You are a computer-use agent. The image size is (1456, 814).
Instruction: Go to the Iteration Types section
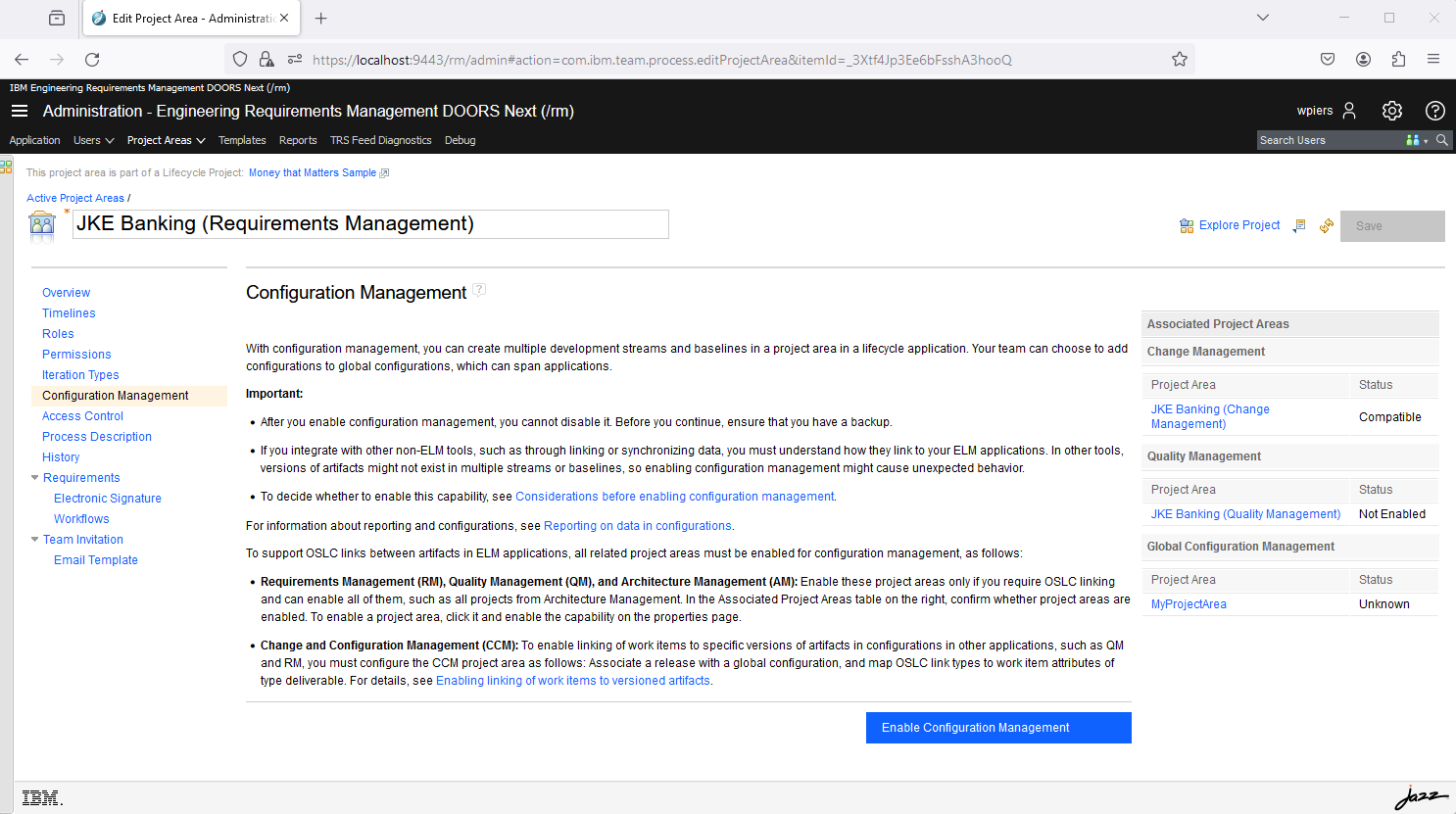(x=80, y=375)
